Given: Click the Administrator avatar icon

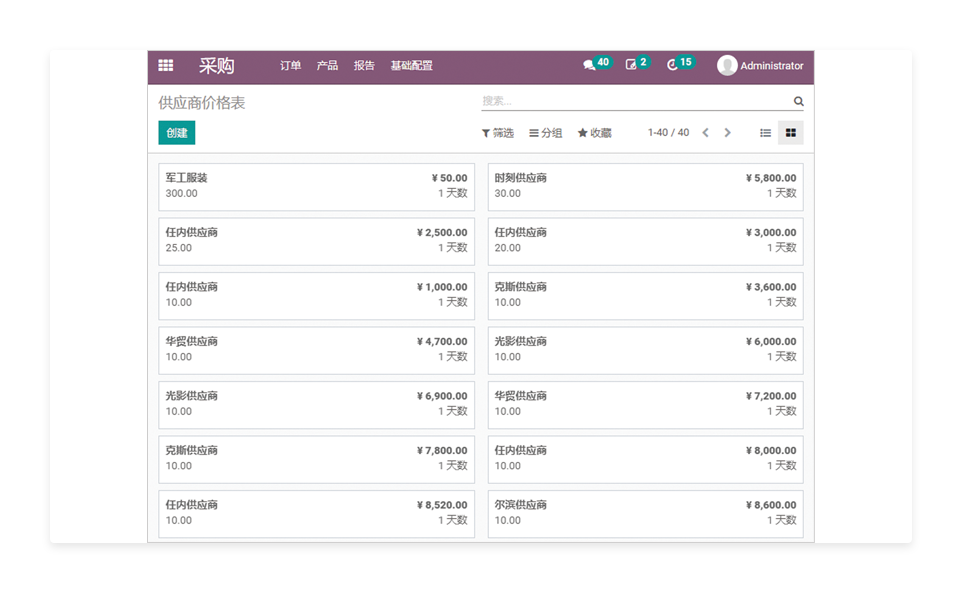Looking at the screenshot, I should point(727,66).
